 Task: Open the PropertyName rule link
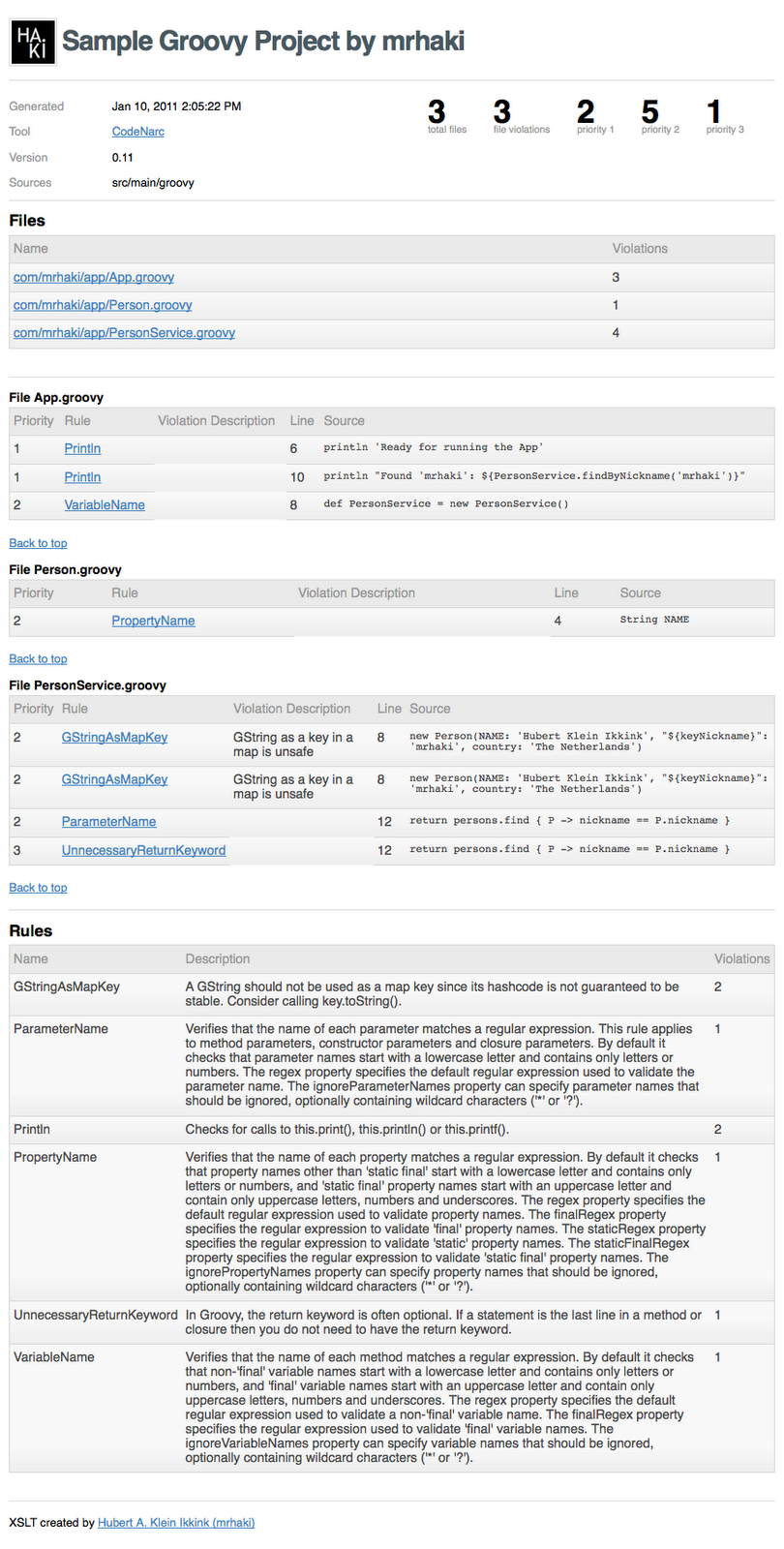click(153, 622)
